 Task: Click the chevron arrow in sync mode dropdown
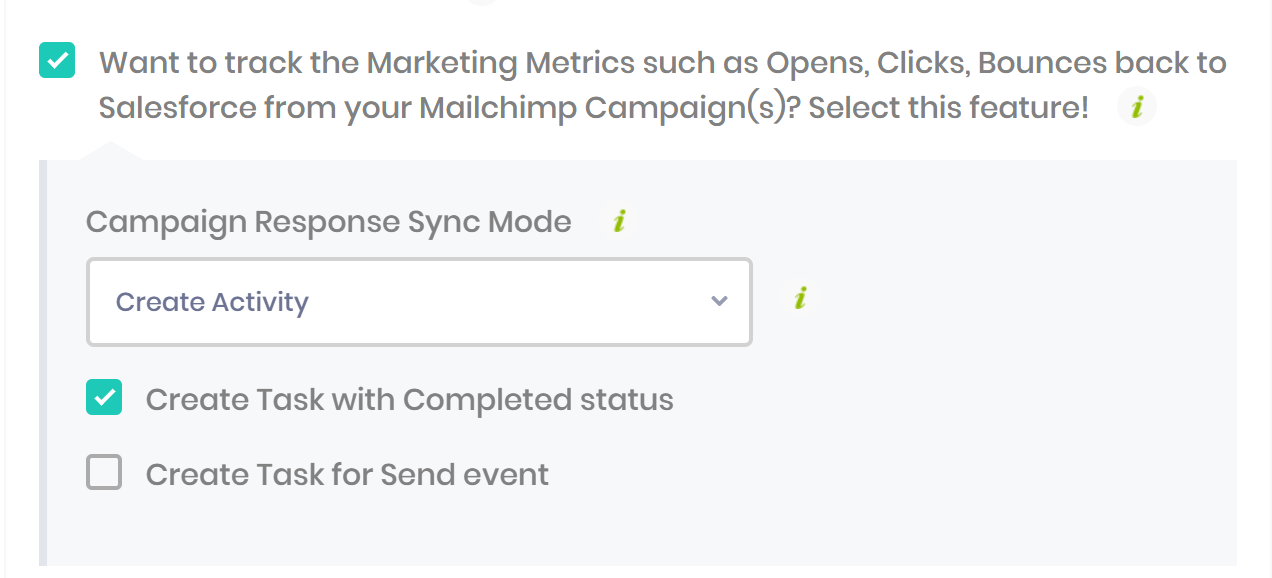coord(719,301)
